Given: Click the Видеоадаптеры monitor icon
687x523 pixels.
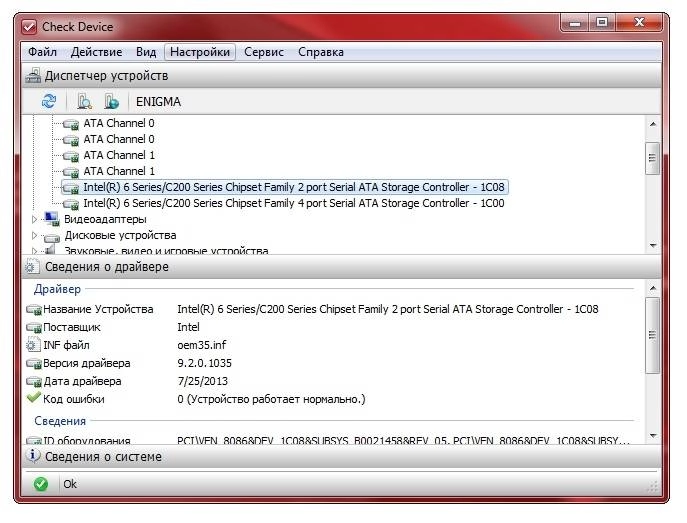Looking at the screenshot, I should pyautogui.click(x=52, y=219).
